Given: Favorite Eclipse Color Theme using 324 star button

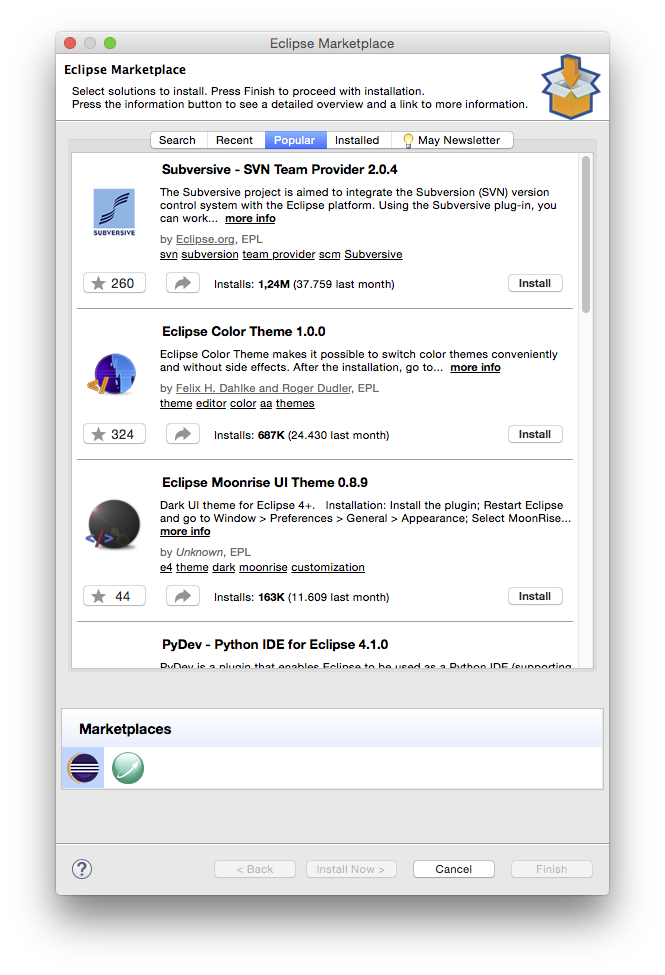Looking at the screenshot, I should coord(114,434).
